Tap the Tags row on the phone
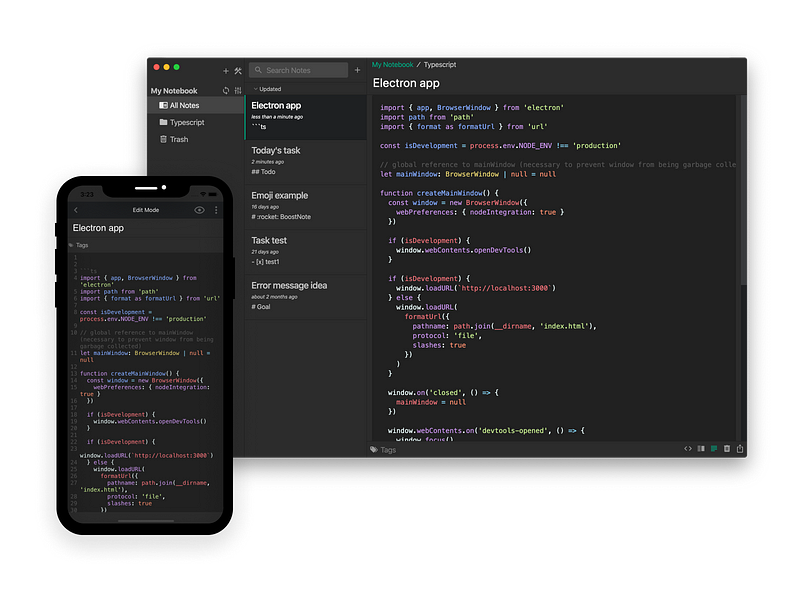This screenshot has height=600, width=800. point(145,245)
